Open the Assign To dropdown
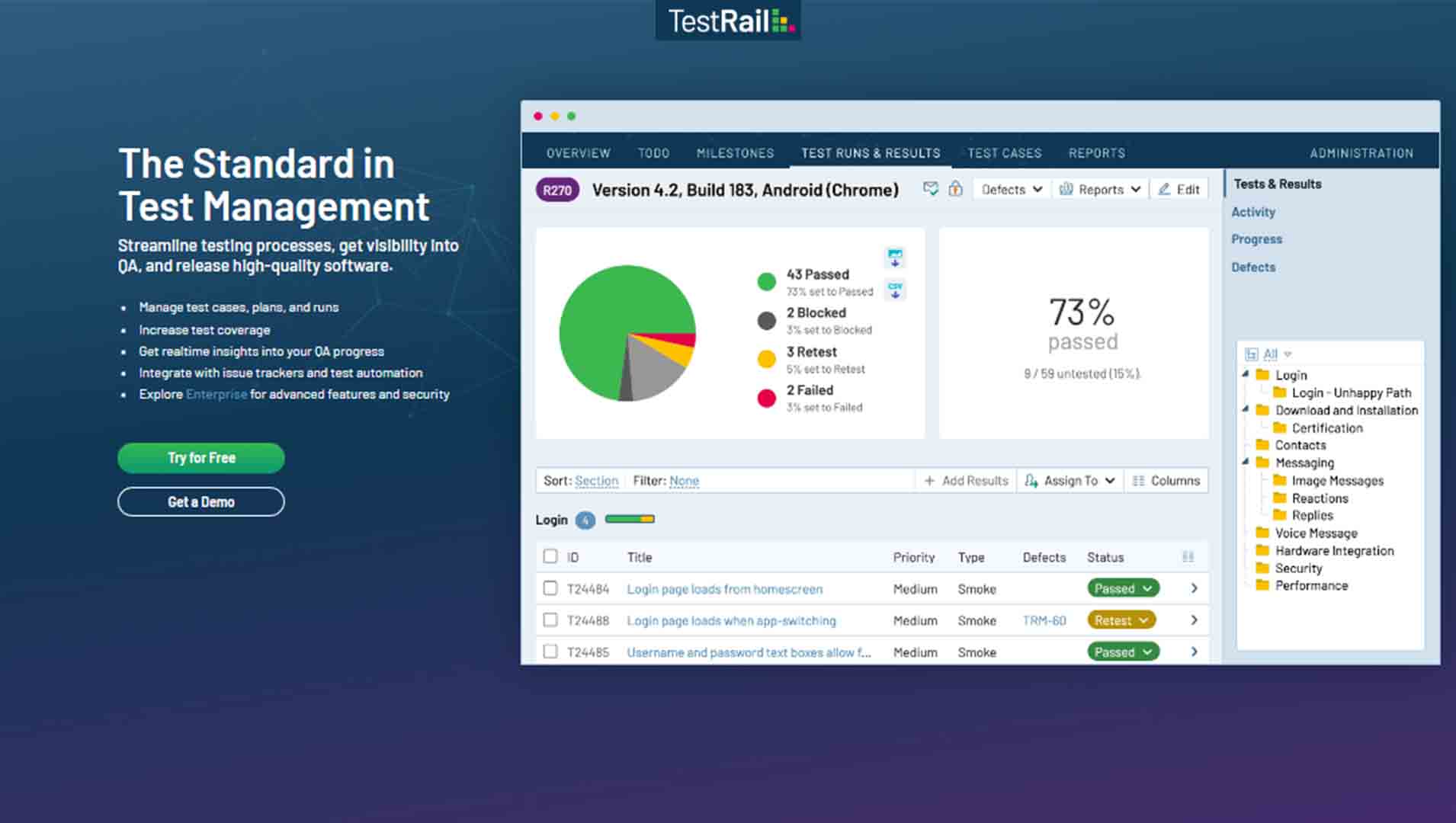Viewport: 1456px width, 823px height. pos(1070,481)
